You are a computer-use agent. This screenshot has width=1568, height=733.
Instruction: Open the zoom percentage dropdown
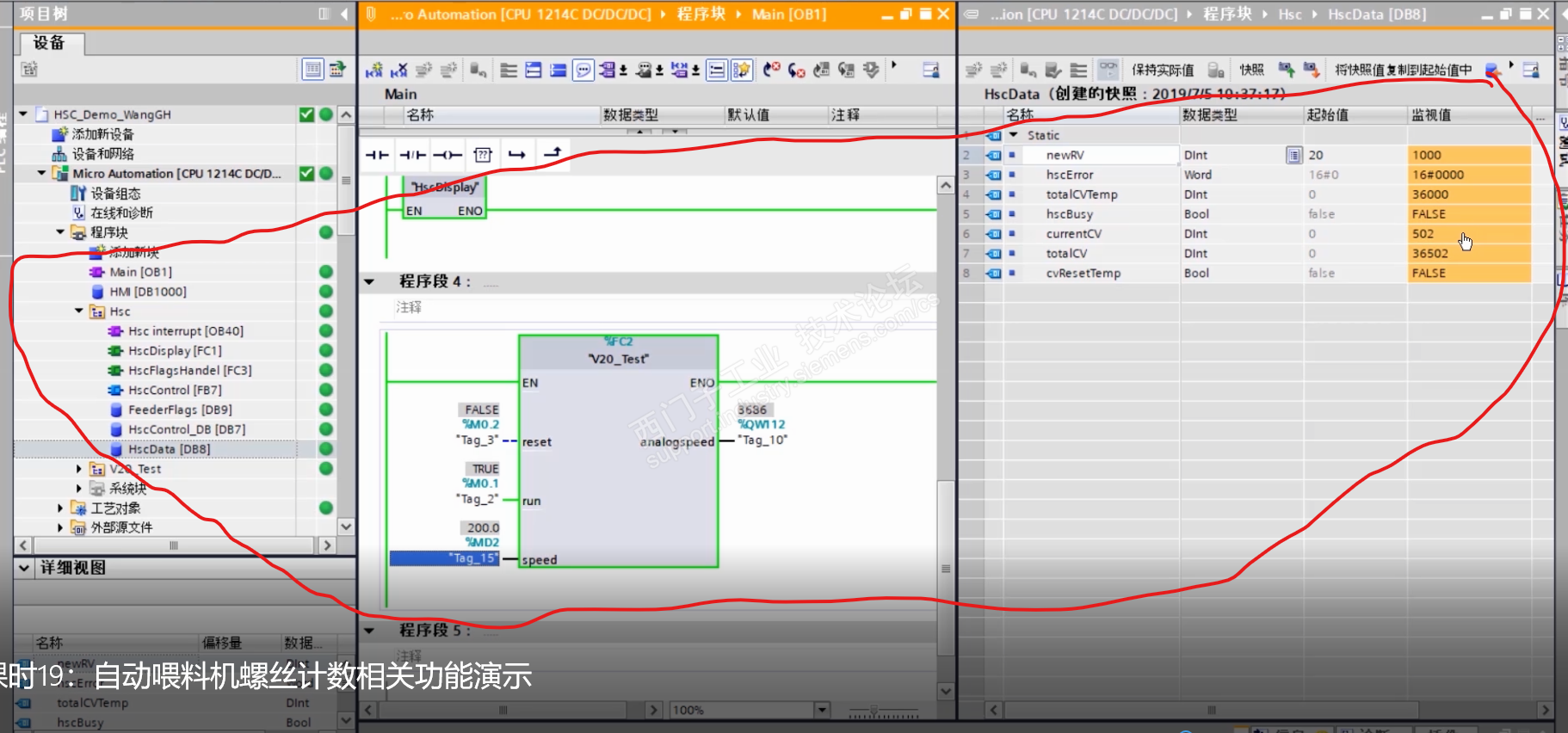[822, 710]
